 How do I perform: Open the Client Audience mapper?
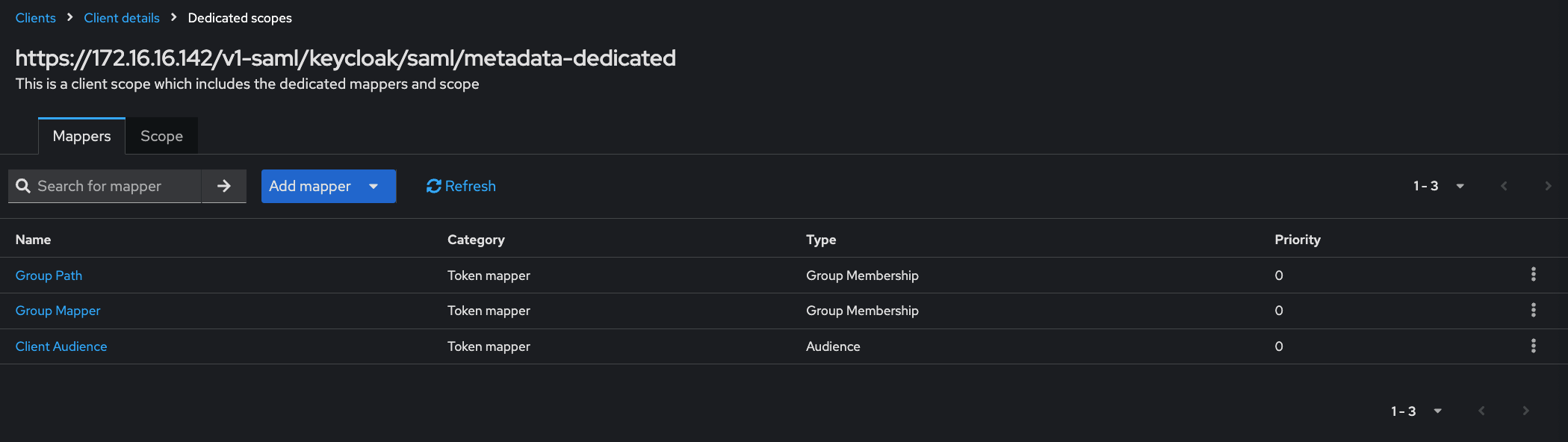point(61,346)
